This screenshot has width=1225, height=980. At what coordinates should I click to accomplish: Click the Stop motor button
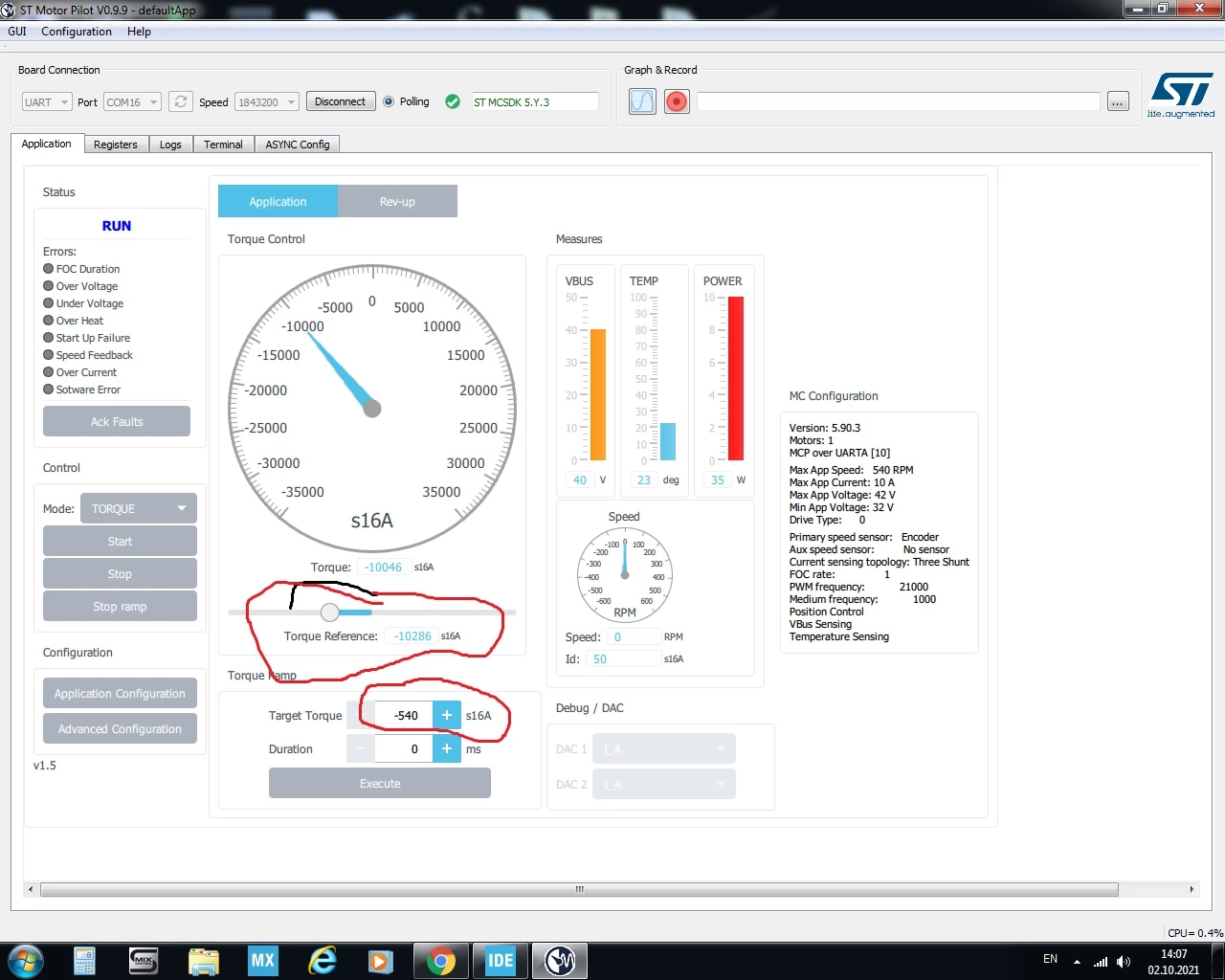(x=120, y=573)
